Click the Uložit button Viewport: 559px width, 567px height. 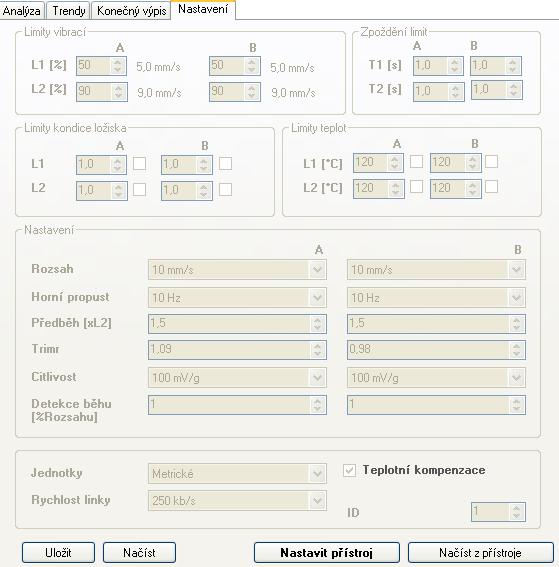click(58, 553)
